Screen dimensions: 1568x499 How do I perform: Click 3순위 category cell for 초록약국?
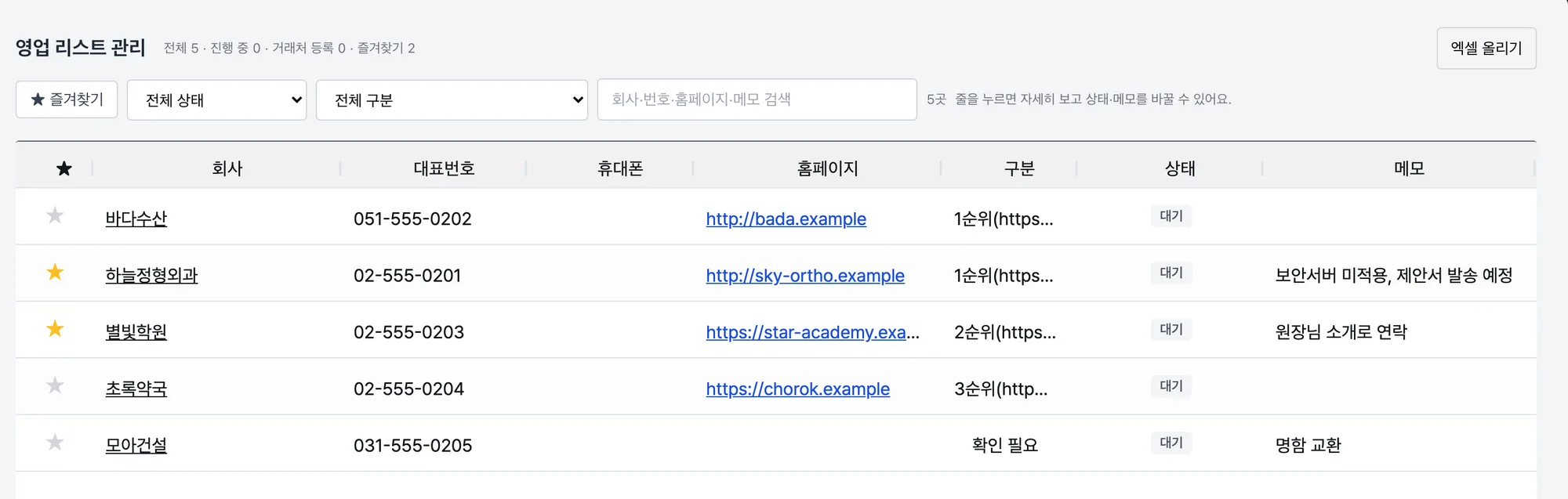[x=1000, y=389]
